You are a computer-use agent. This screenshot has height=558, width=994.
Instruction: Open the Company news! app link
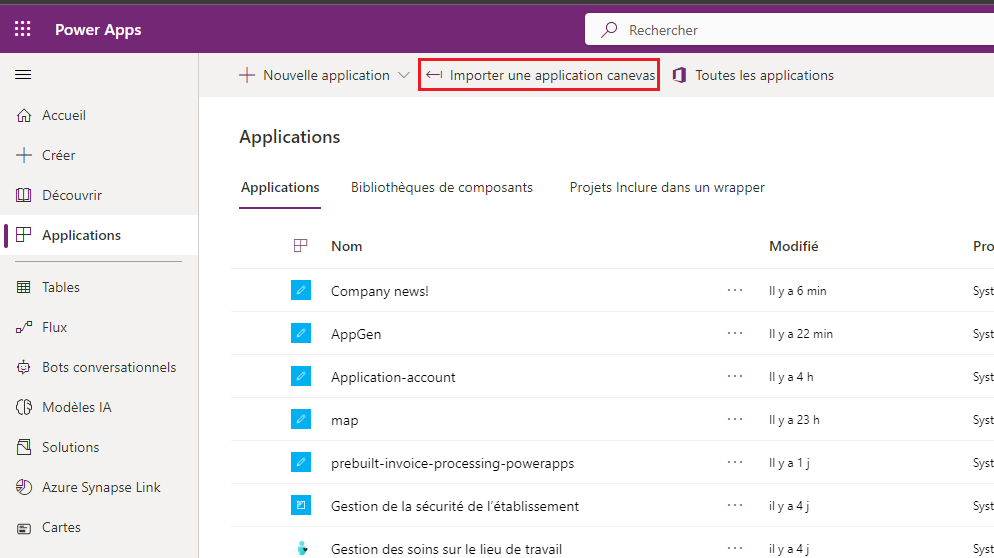380,291
